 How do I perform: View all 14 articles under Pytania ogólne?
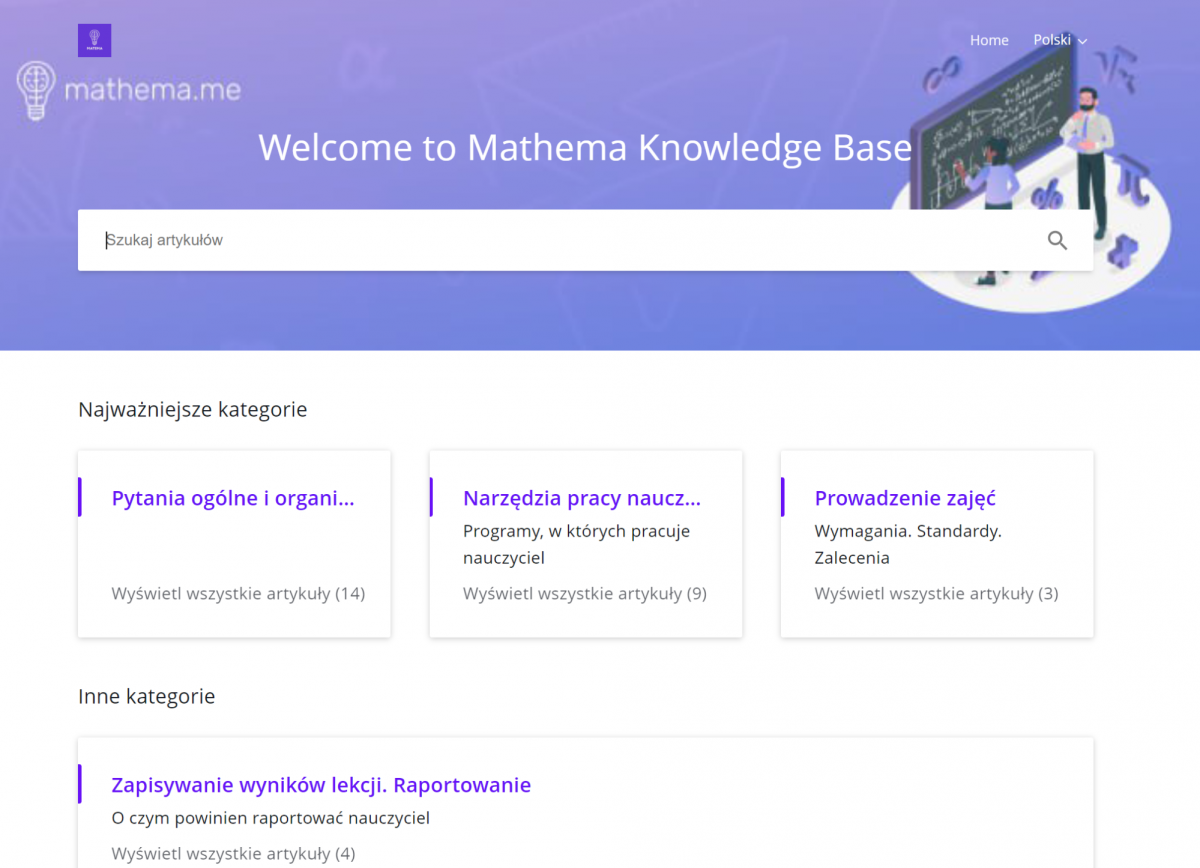coord(238,593)
